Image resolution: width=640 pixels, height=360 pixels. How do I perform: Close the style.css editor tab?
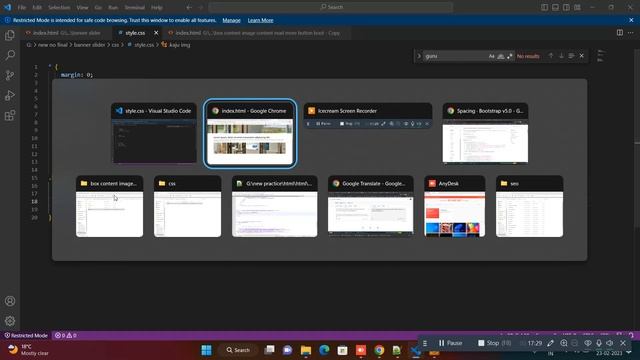point(156,33)
